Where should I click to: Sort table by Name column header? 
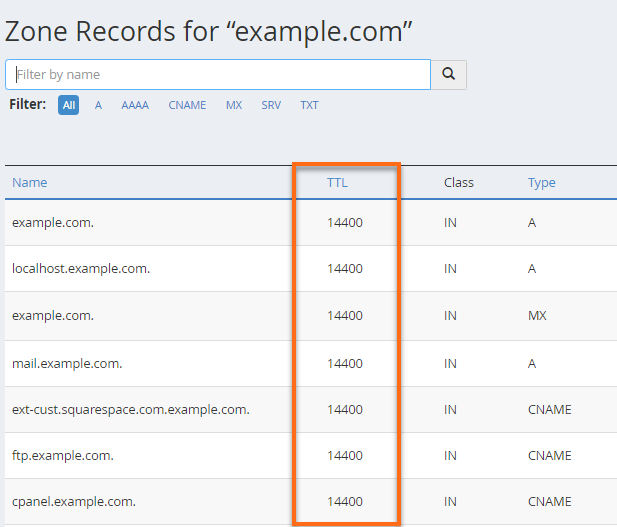(30, 182)
